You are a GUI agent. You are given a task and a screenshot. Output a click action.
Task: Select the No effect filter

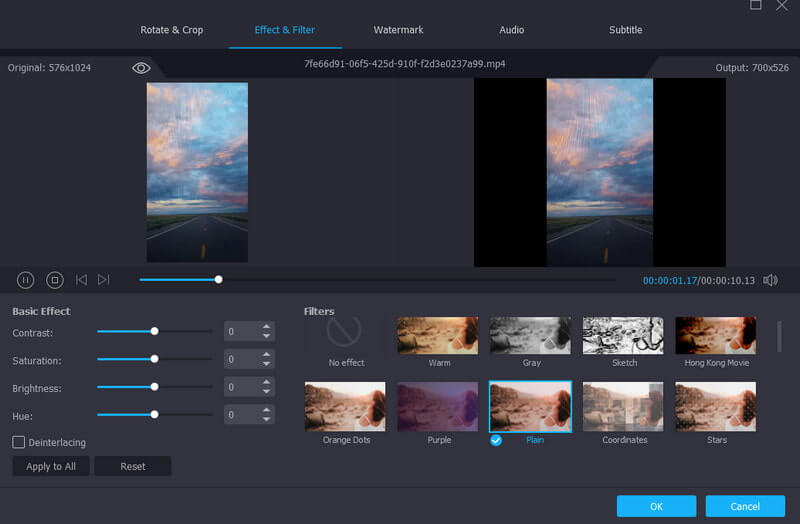346,335
